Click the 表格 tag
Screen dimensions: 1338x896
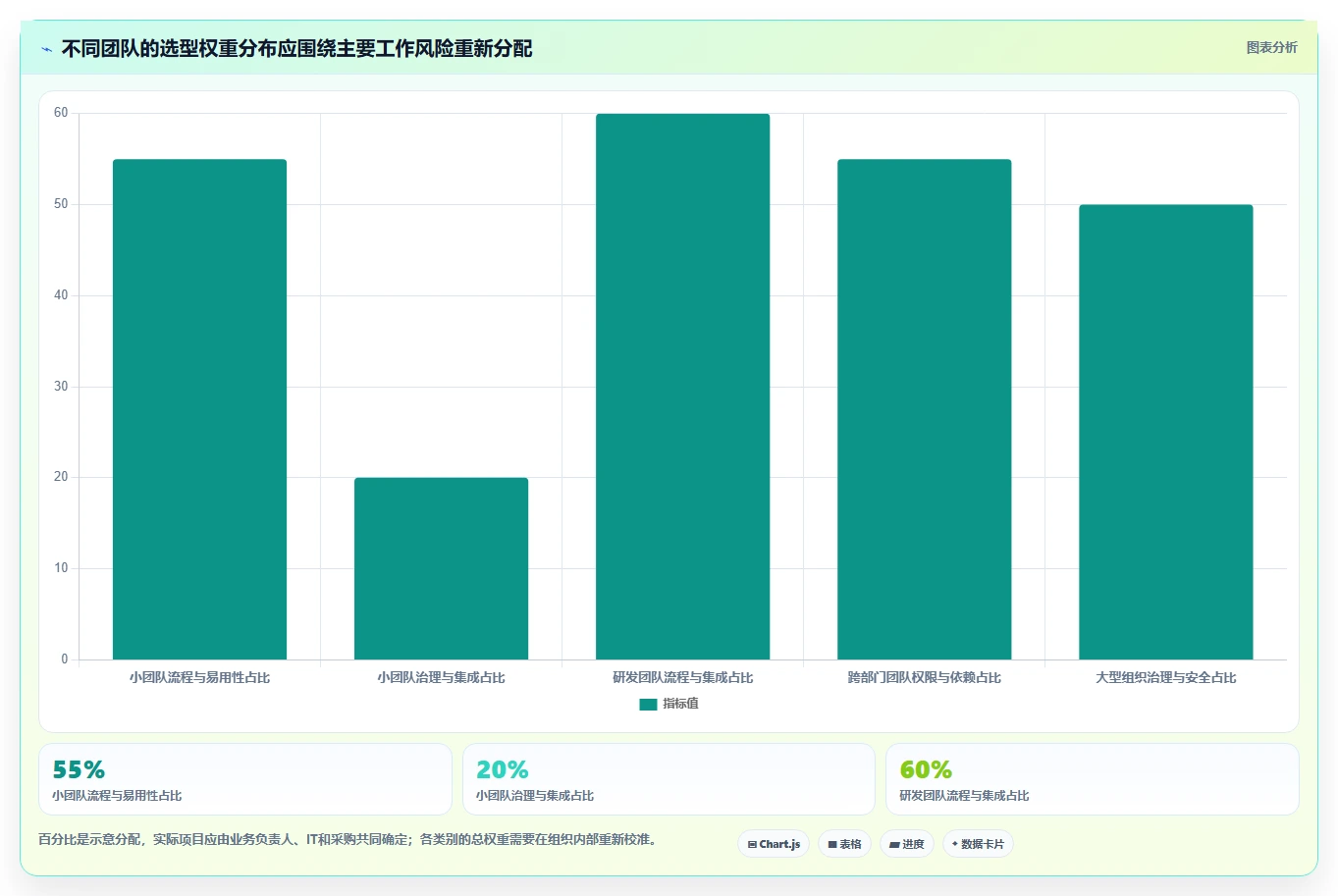(x=844, y=844)
